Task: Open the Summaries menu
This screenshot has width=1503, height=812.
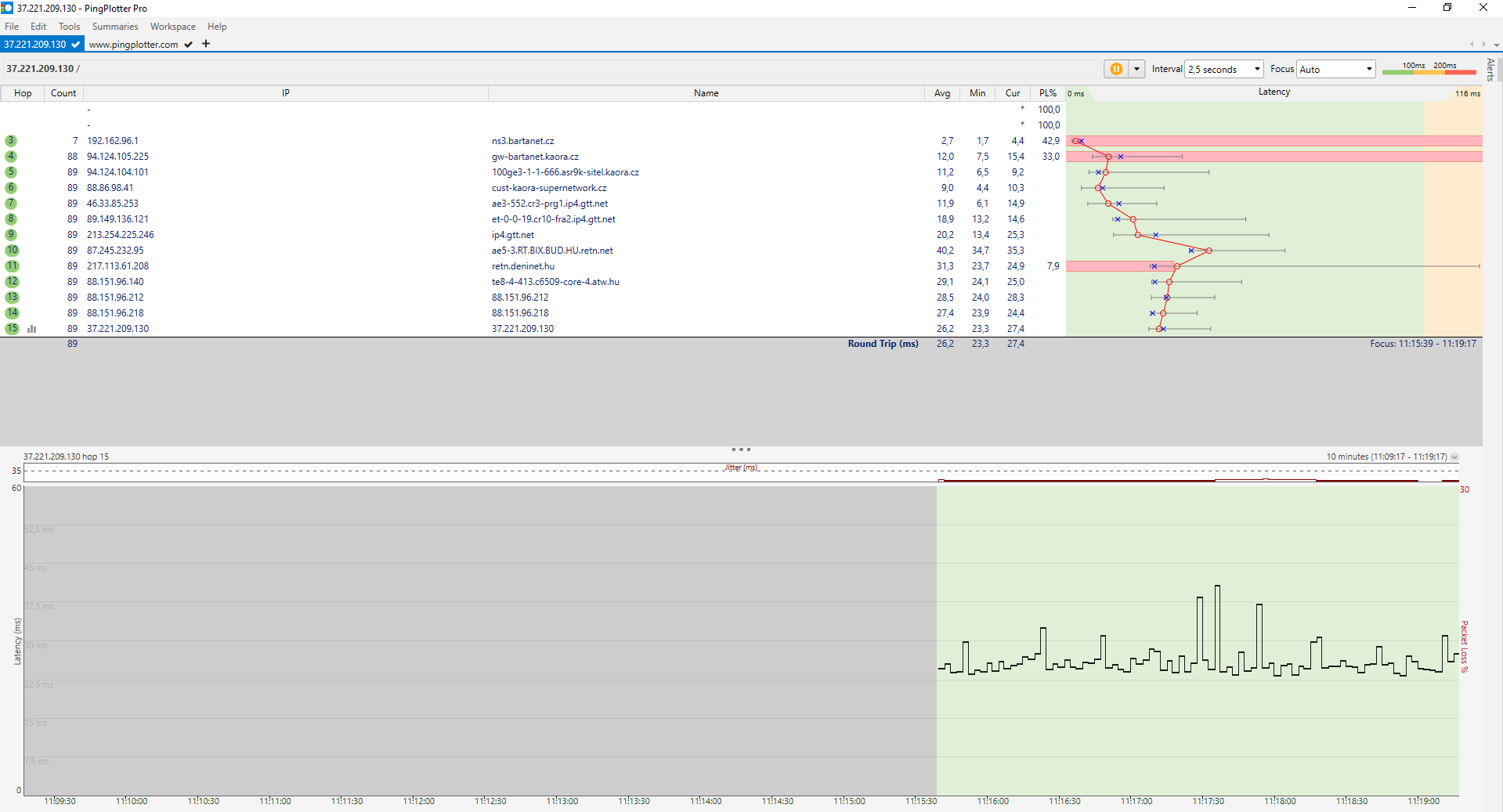Action: pyautogui.click(x=114, y=27)
